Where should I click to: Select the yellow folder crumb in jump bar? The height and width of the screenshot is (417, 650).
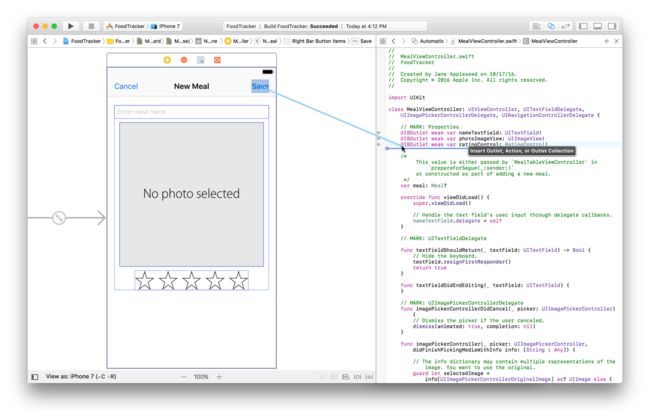click(x=119, y=41)
